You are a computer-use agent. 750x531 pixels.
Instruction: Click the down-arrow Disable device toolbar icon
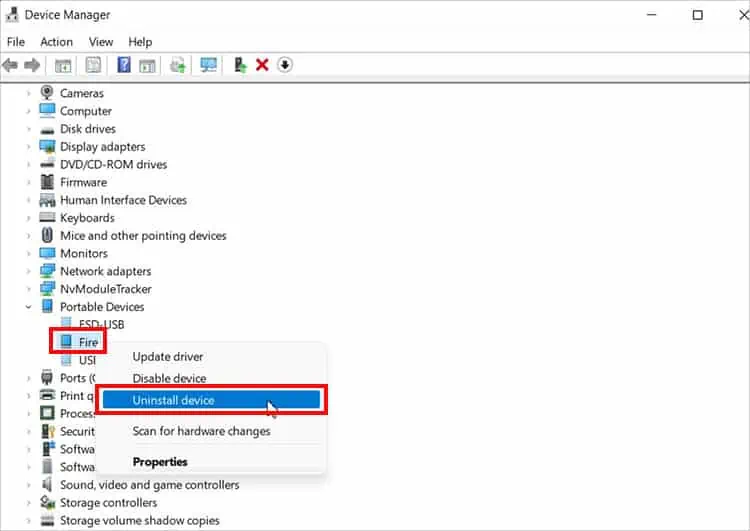click(x=285, y=65)
